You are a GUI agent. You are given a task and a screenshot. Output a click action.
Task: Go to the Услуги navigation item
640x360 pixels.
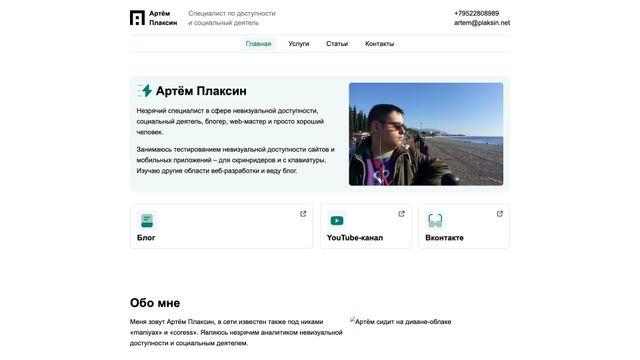pos(299,44)
